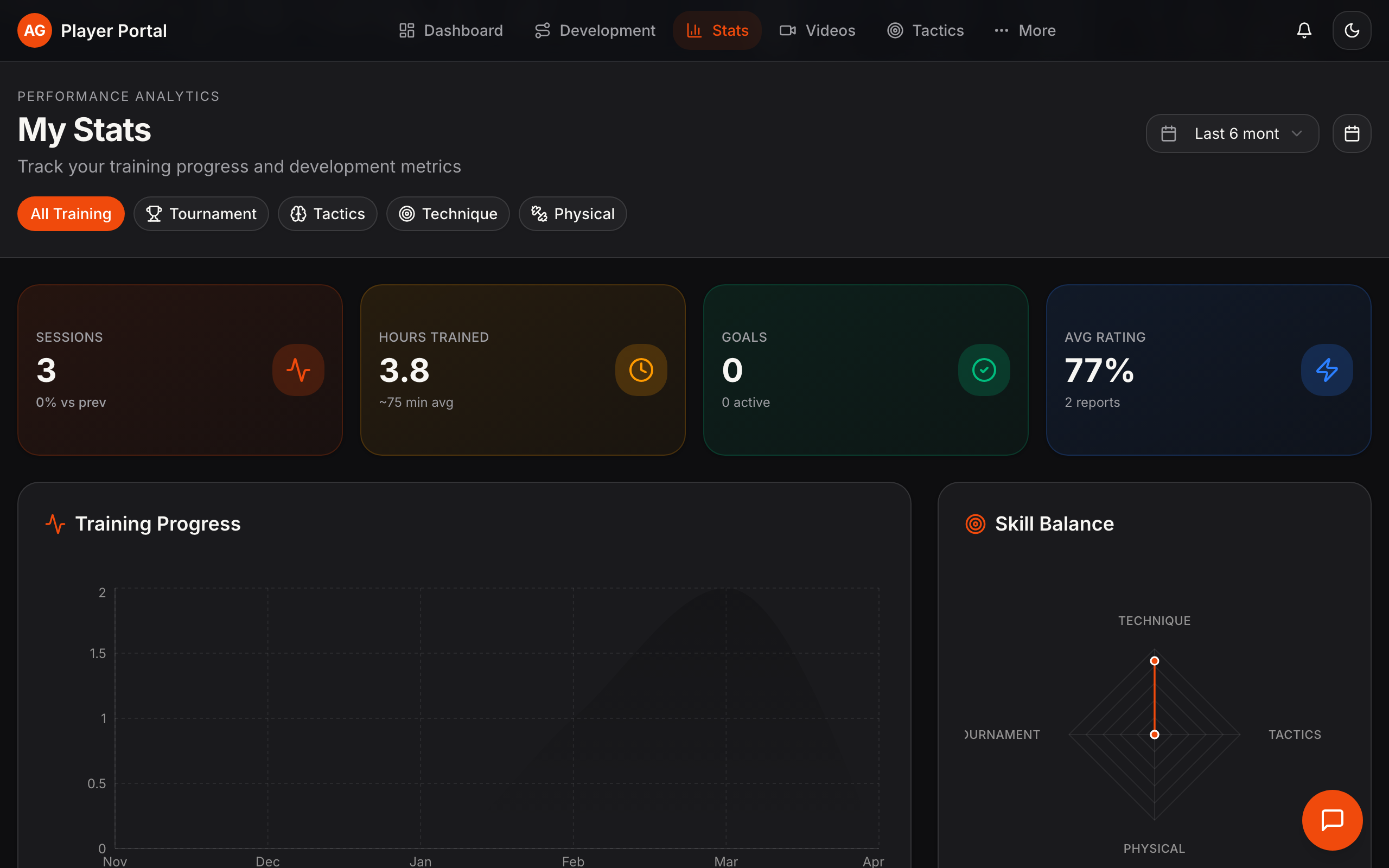Screen dimensions: 1389x868
Task: Select the All Training filter
Action: (x=71, y=214)
